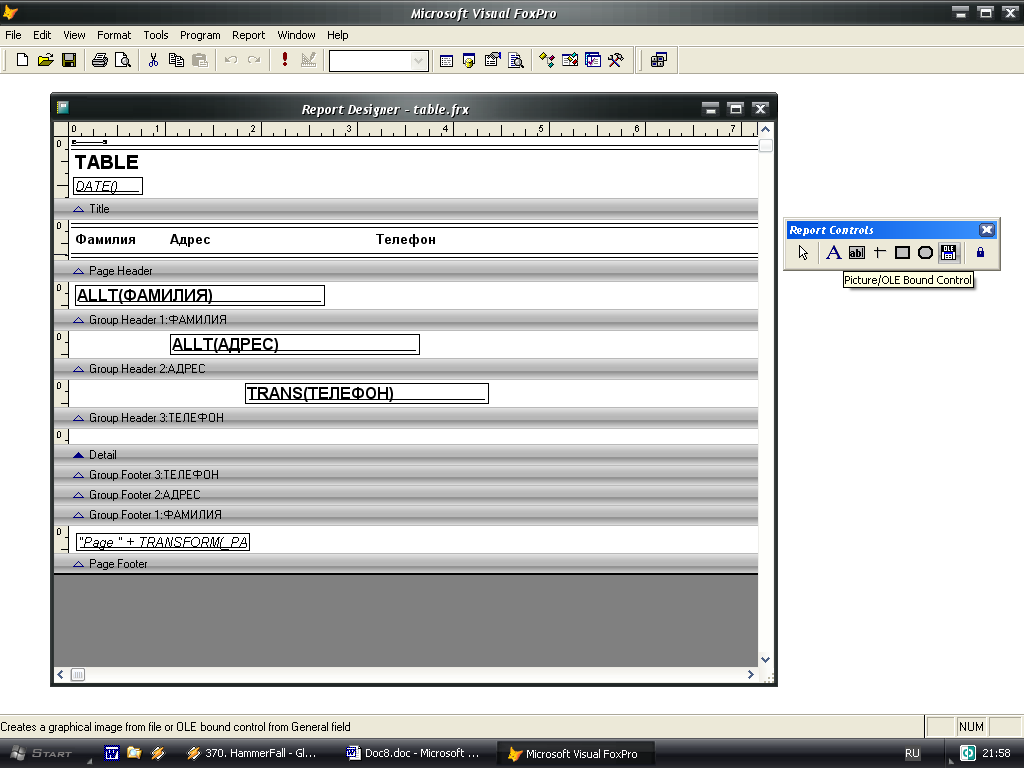Screen dimensions: 1024x768
Task: Open the Format menu
Action: tap(114, 35)
